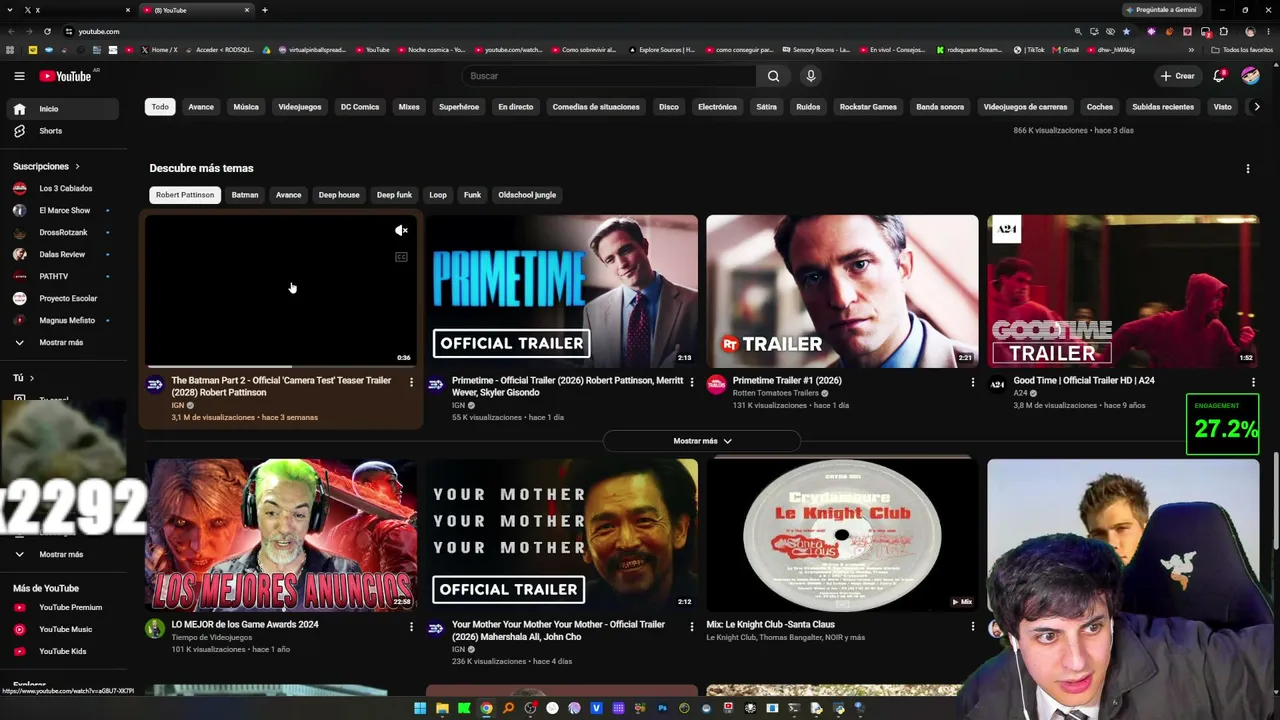1280x720 pixels.
Task: Toggle subtitles on the Batman preview
Action: pos(401,257)
